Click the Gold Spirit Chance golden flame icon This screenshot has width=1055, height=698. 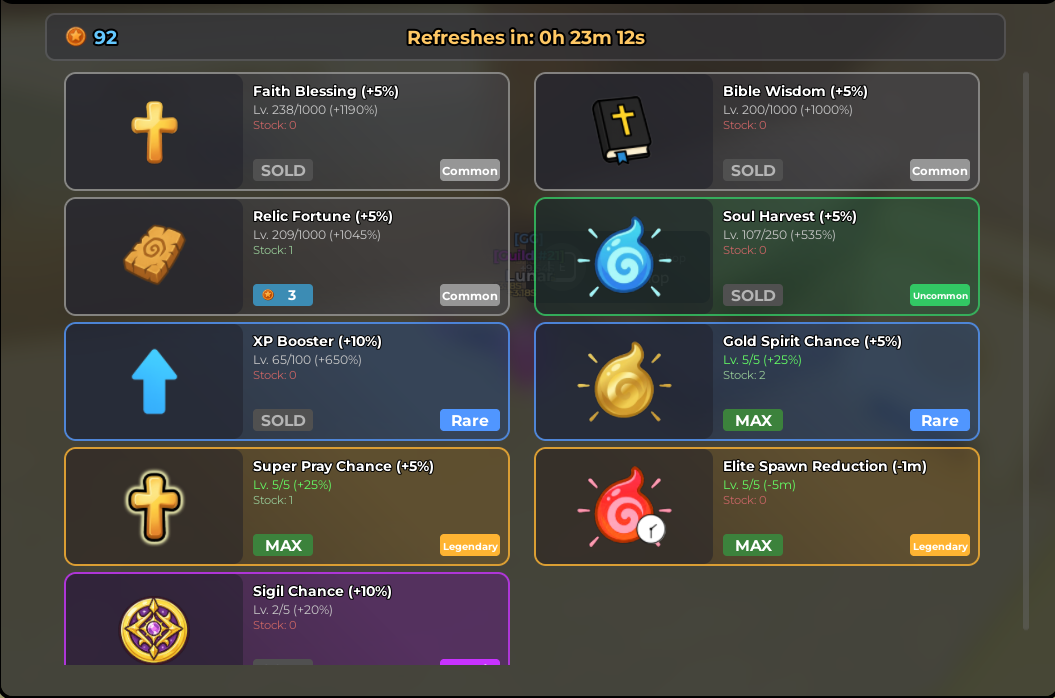click(623, 382)
